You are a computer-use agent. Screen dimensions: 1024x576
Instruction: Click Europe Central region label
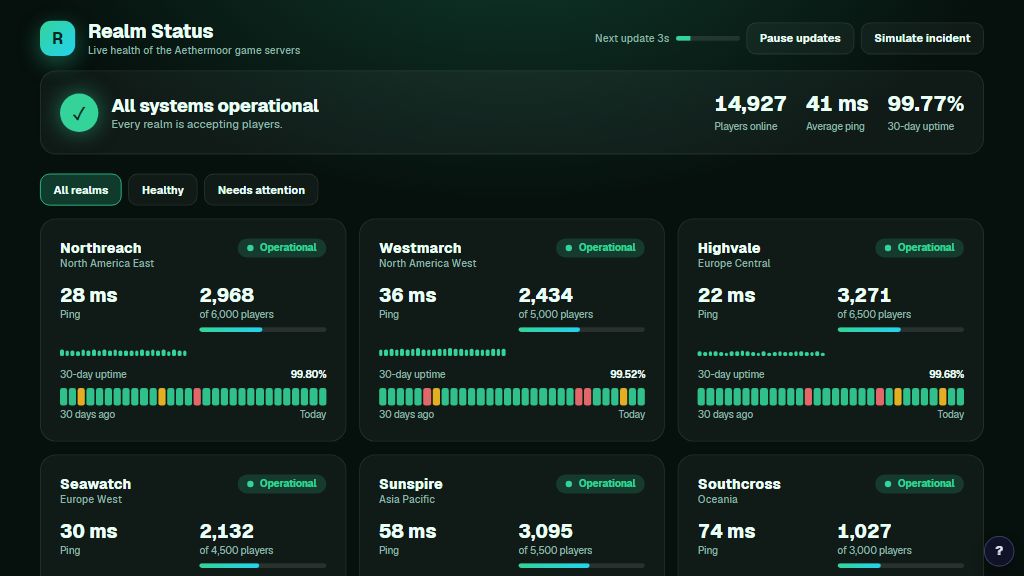(x=734, y=263)
